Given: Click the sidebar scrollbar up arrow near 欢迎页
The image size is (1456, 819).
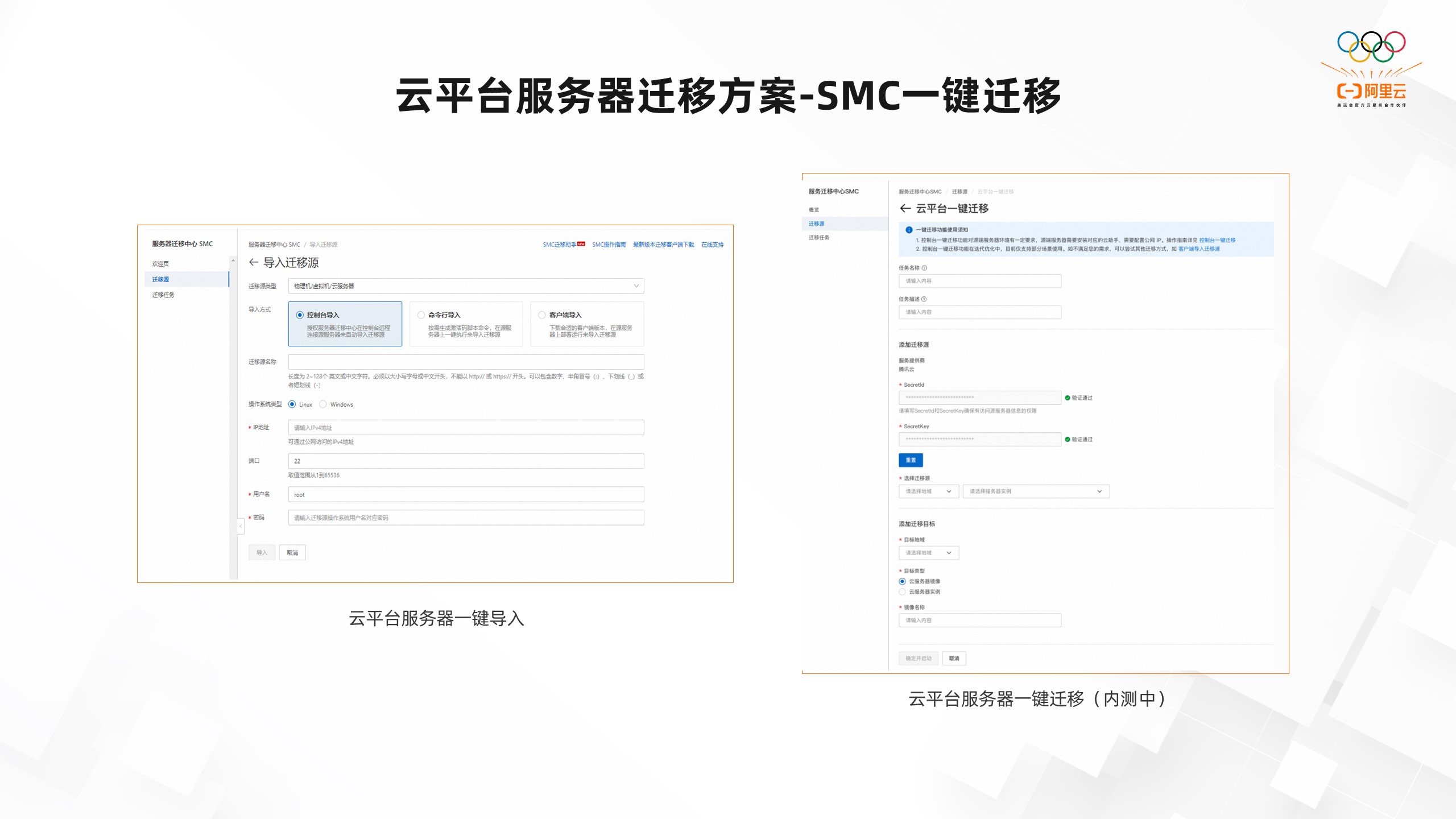Looking at the screenshot, I should click(x=233, y=260).
